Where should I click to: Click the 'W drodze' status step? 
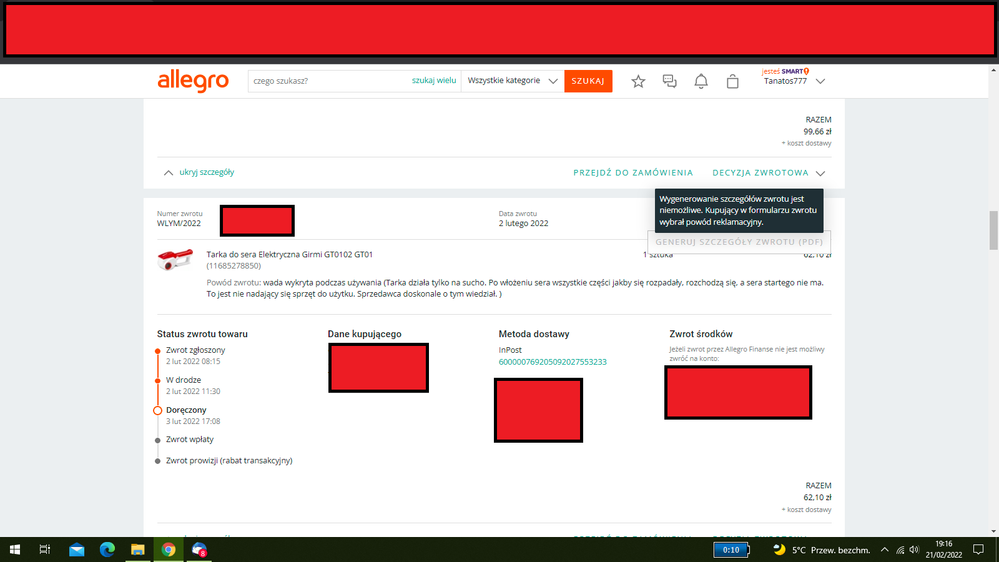click(183, 380)
